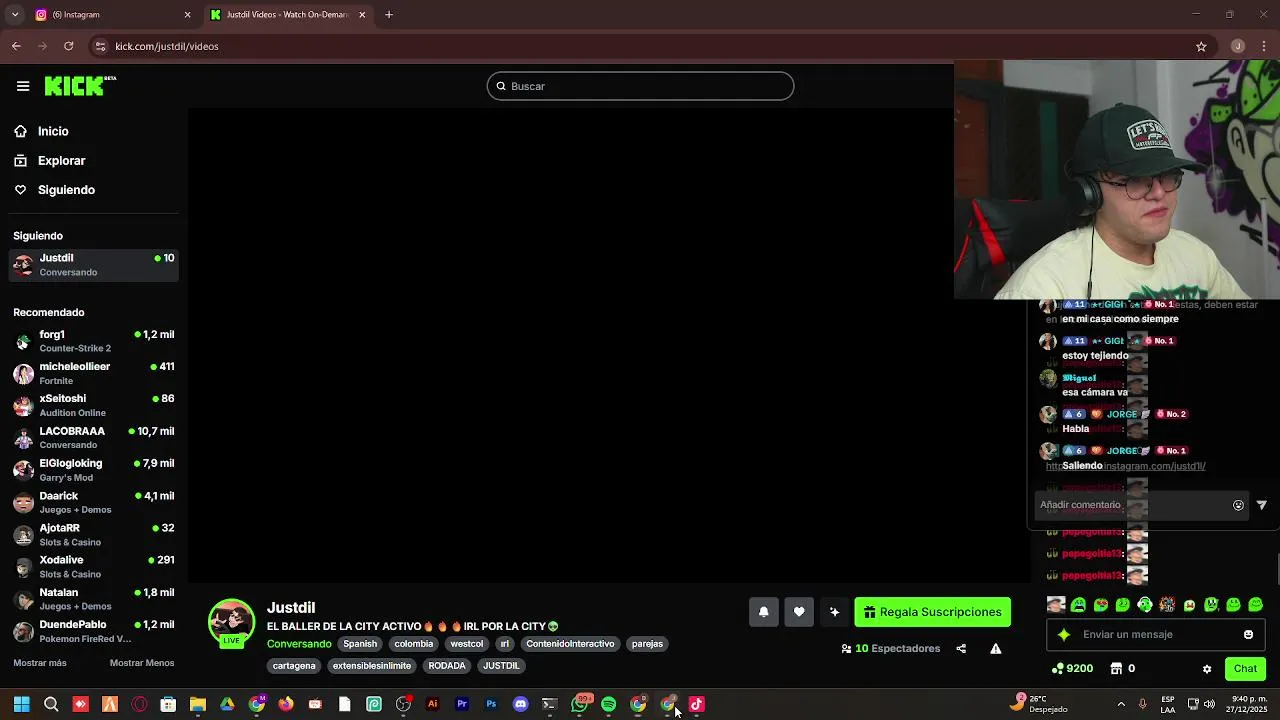
Task: Click the sparkle subscribe icon button
Action: pos(834,612)
